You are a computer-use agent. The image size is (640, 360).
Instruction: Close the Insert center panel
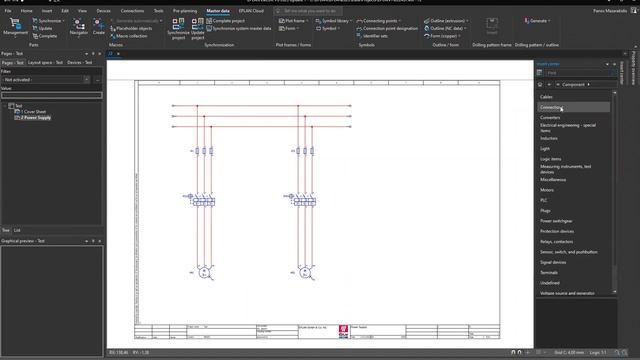tap(614, 64)
